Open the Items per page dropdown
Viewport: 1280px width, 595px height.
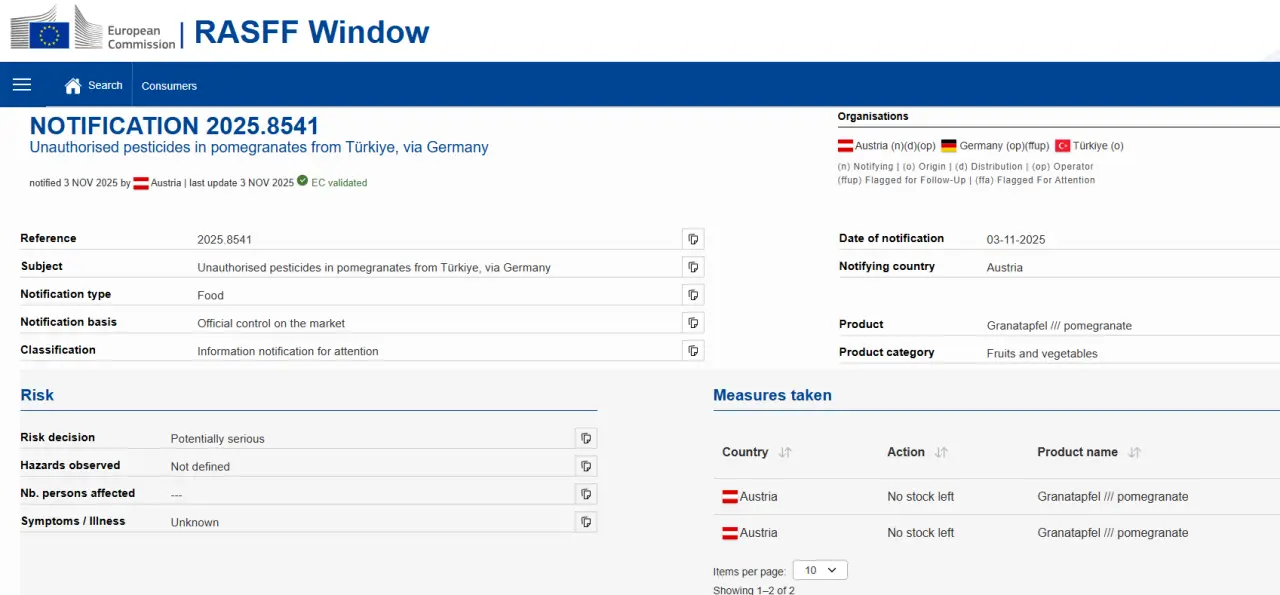(x=820, y=570)
